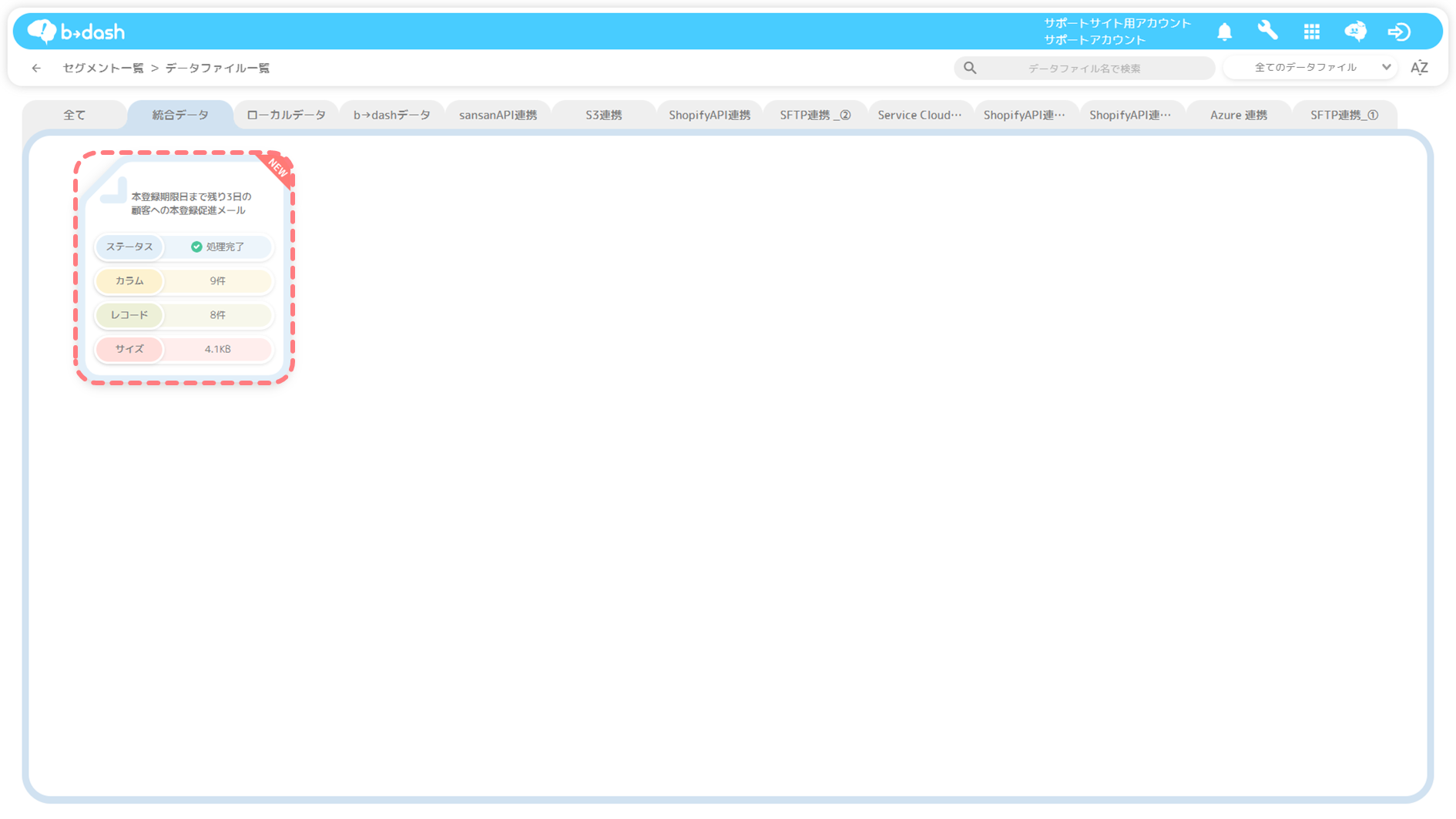This screenshot has width=1456, height=819.
Task: Switch to the ローカルデータ tab
Action: [x=286, y=115]
